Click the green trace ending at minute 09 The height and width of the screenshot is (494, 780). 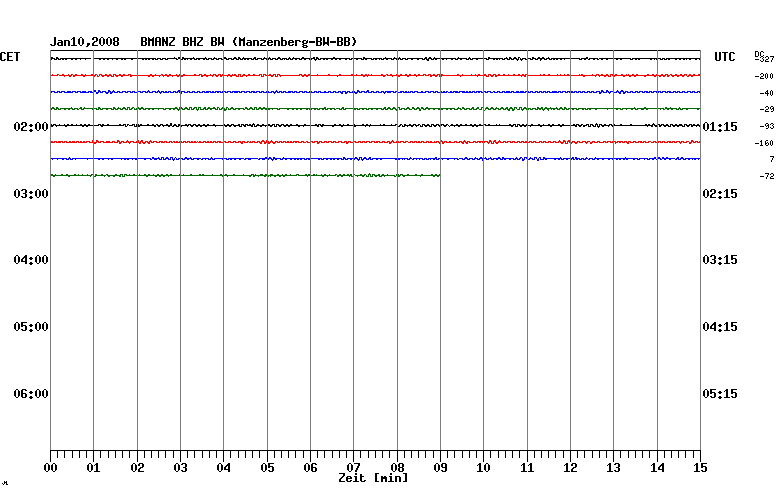click(x=245, y=175)
